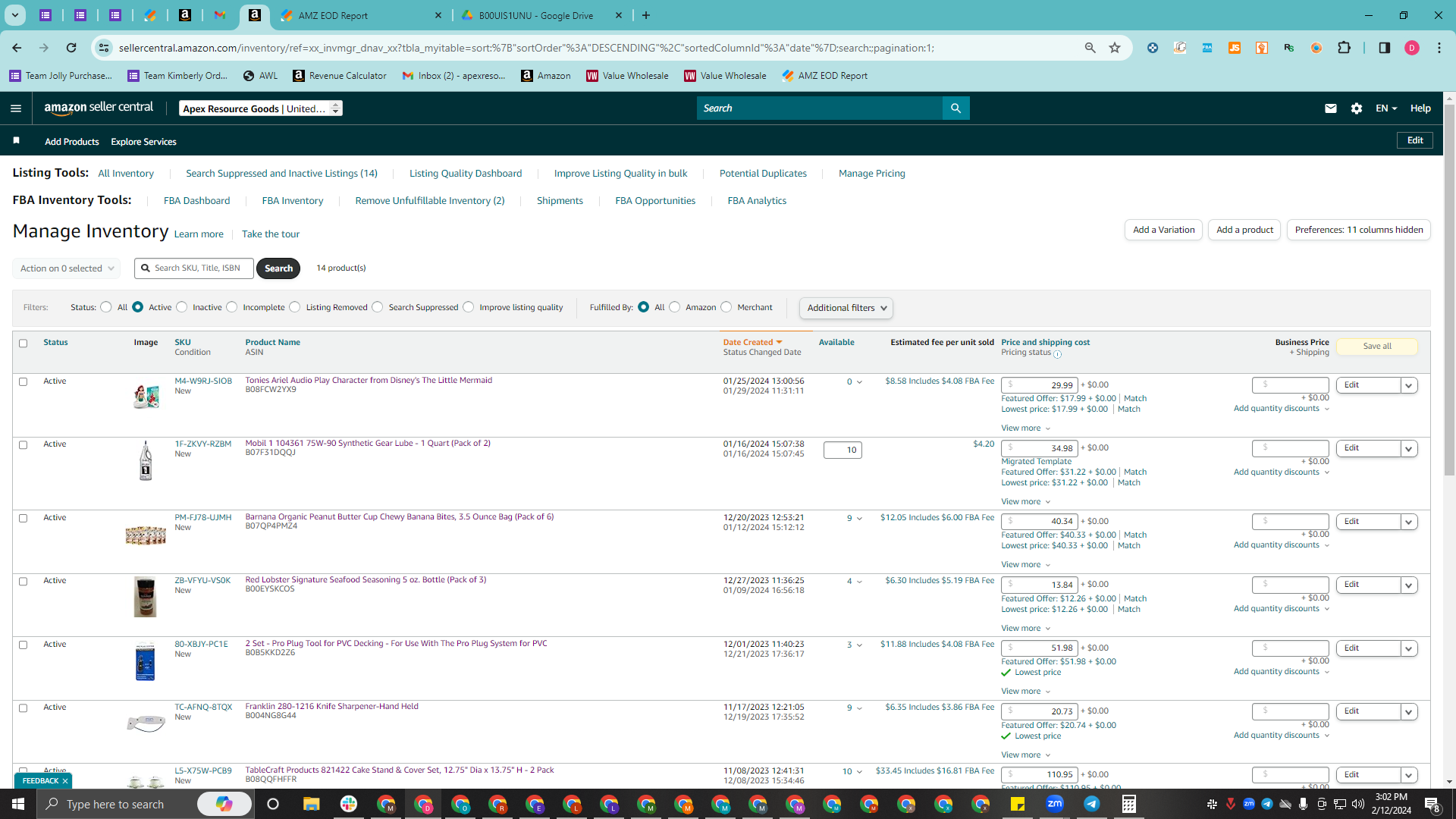Click the price field showing 29.99
The width and height of the screenshot is (1456, 819).
click(x=1039, y=385)
